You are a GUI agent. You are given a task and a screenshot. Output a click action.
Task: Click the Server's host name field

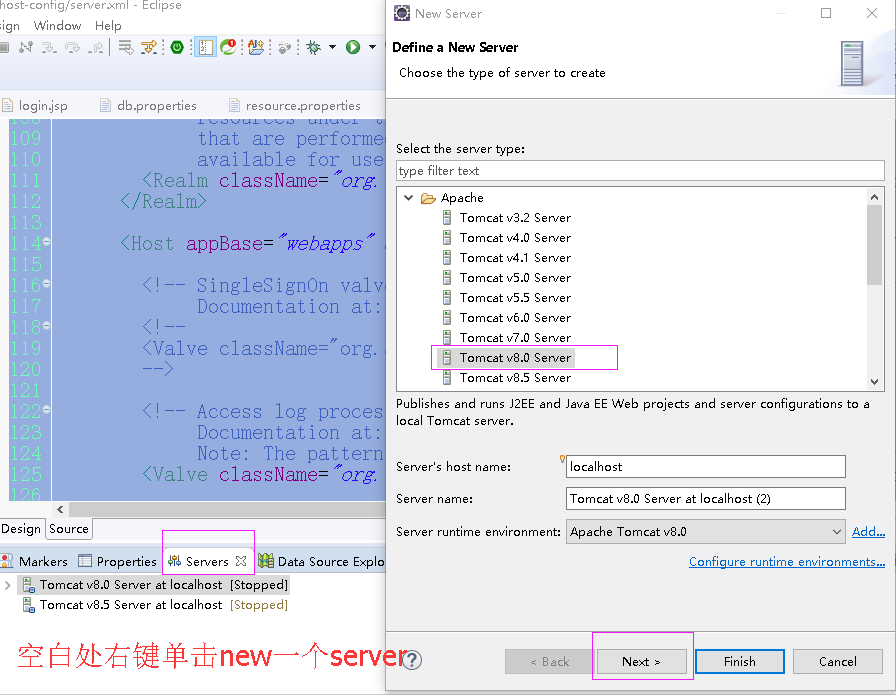(706, 466)
